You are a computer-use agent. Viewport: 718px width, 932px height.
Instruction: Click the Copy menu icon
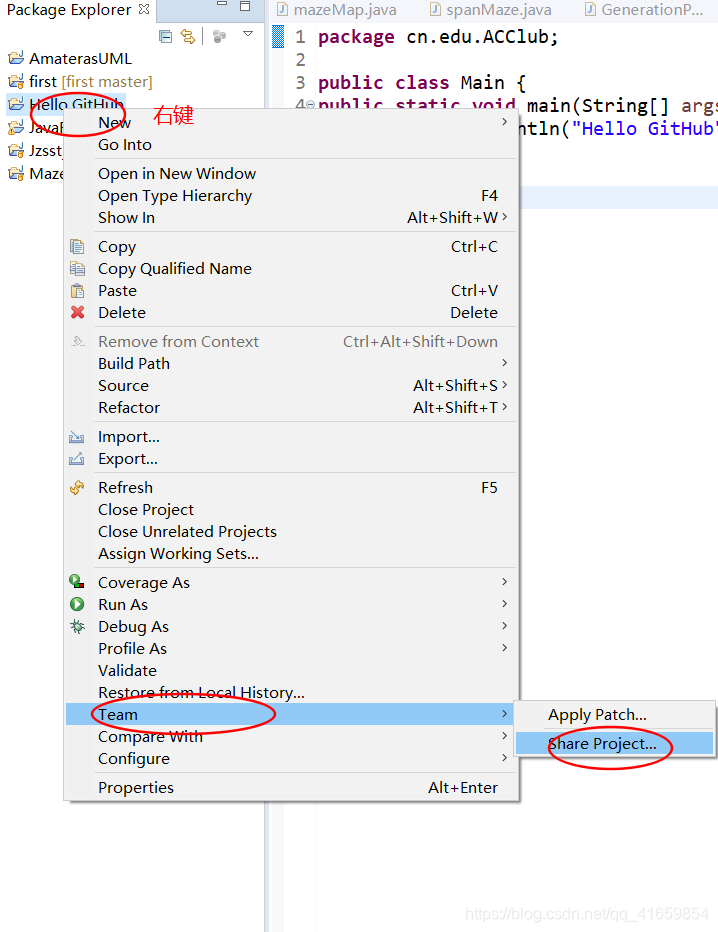pyautogui.click(x=77, y=246)
